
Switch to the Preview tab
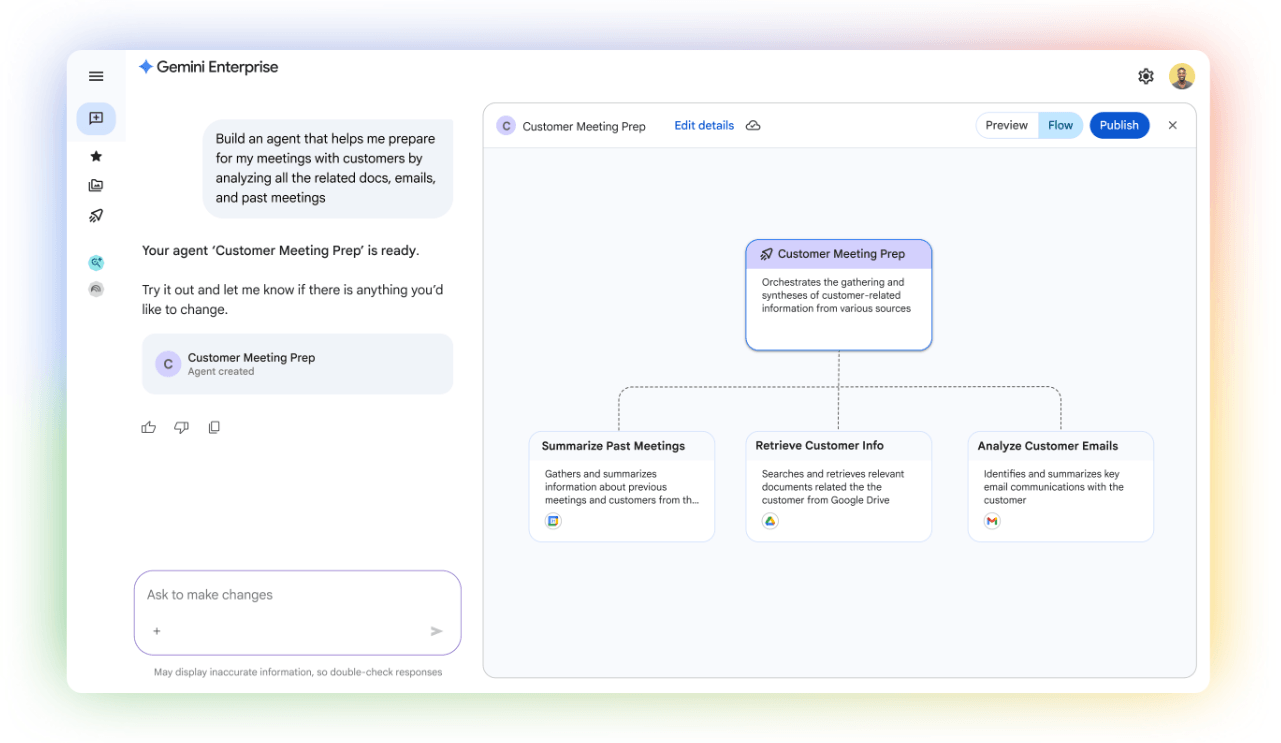pos(1006,125)
